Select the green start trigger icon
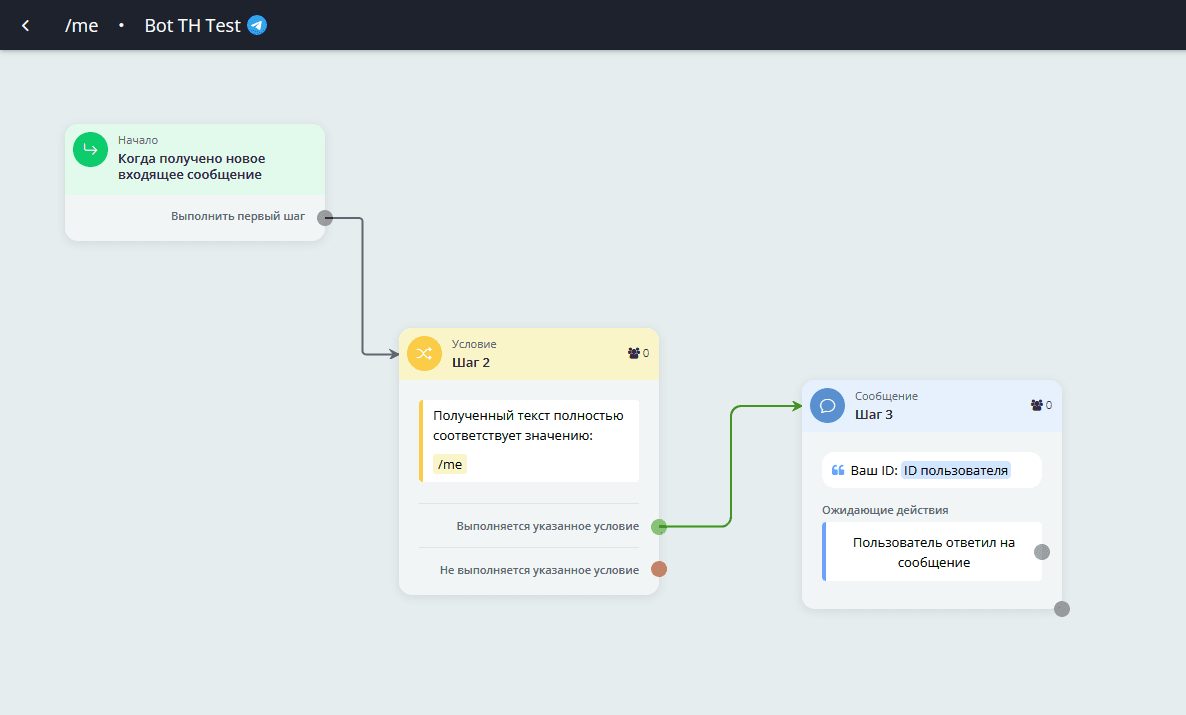This screenshot has width=1186, height=715. [x=90, y=150]
